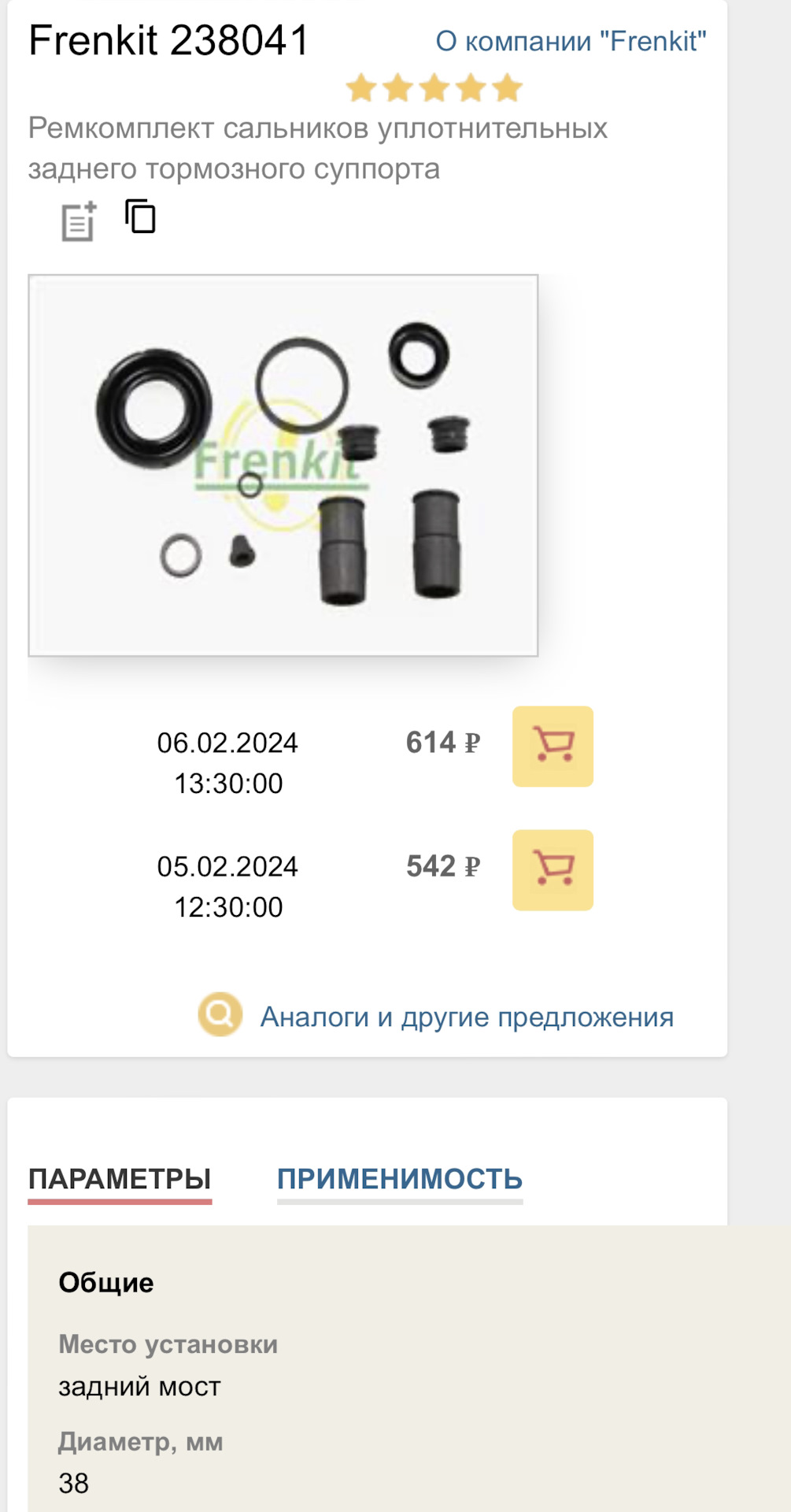
Task: Add the 542 ₽ offer to cart
Action: [553, 869]
